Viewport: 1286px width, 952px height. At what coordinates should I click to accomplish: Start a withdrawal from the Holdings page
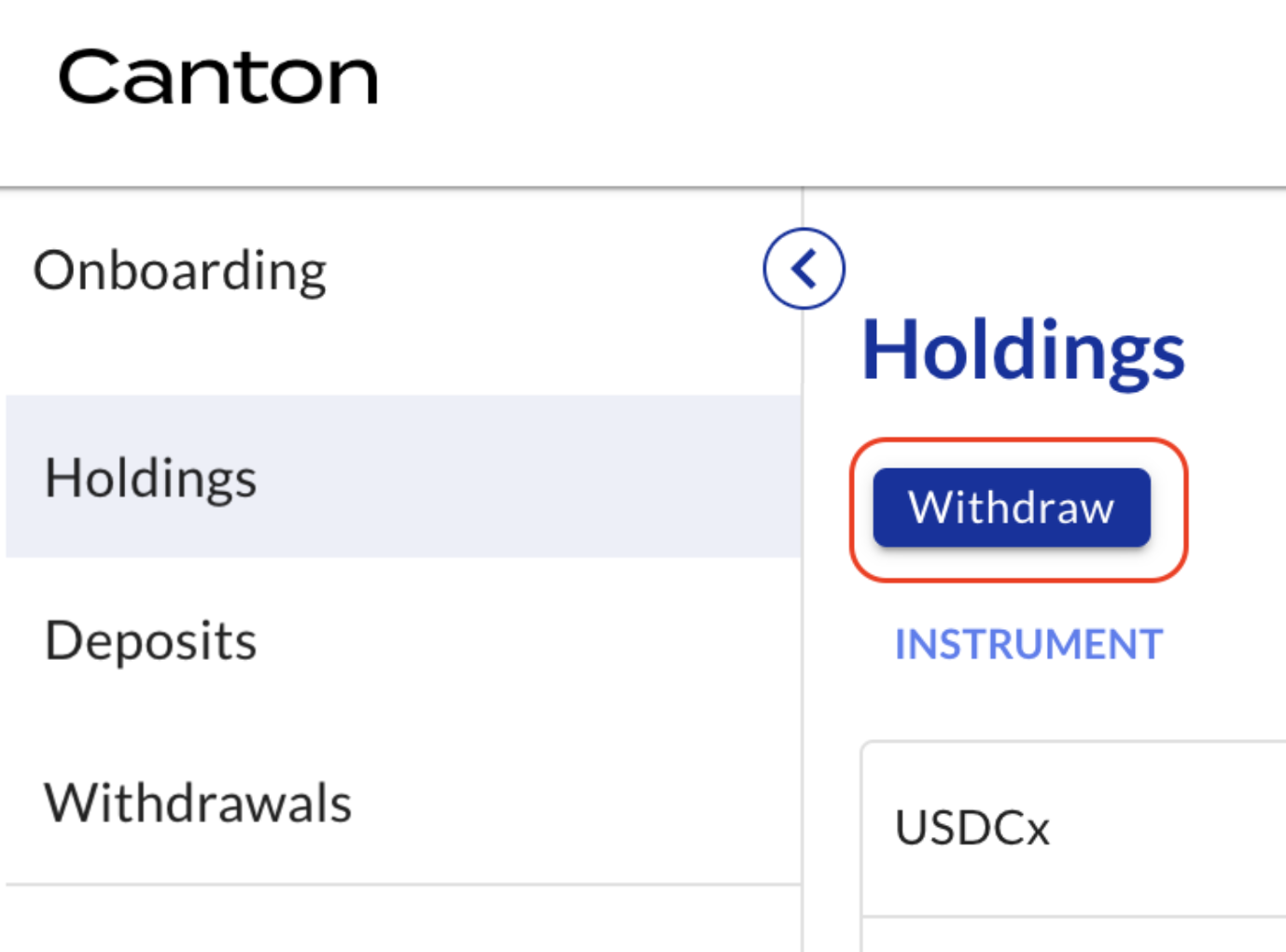[1012, 508]
